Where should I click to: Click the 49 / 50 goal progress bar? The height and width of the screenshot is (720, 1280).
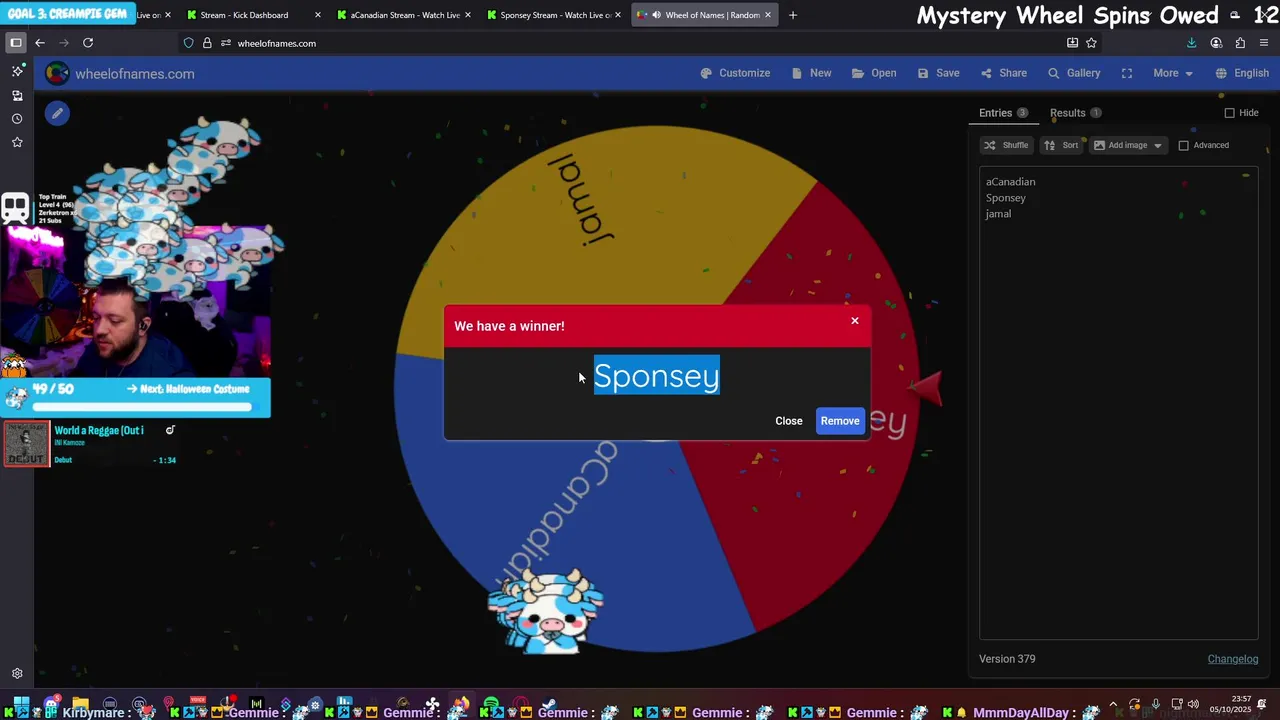click(x=142, y=407)
